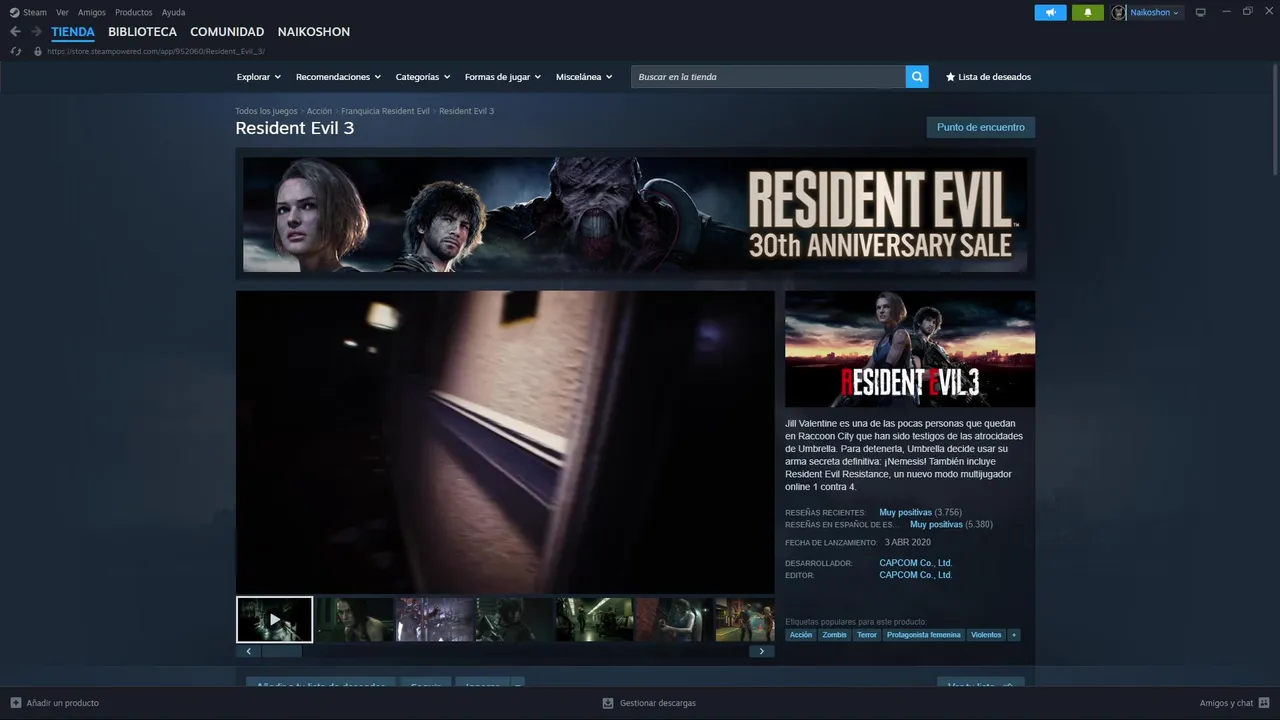This screenshot has width=1280, height=720.
Task: Open developer CAPCOM Co., Ltd. link
Action: click(x=915, y=563)
